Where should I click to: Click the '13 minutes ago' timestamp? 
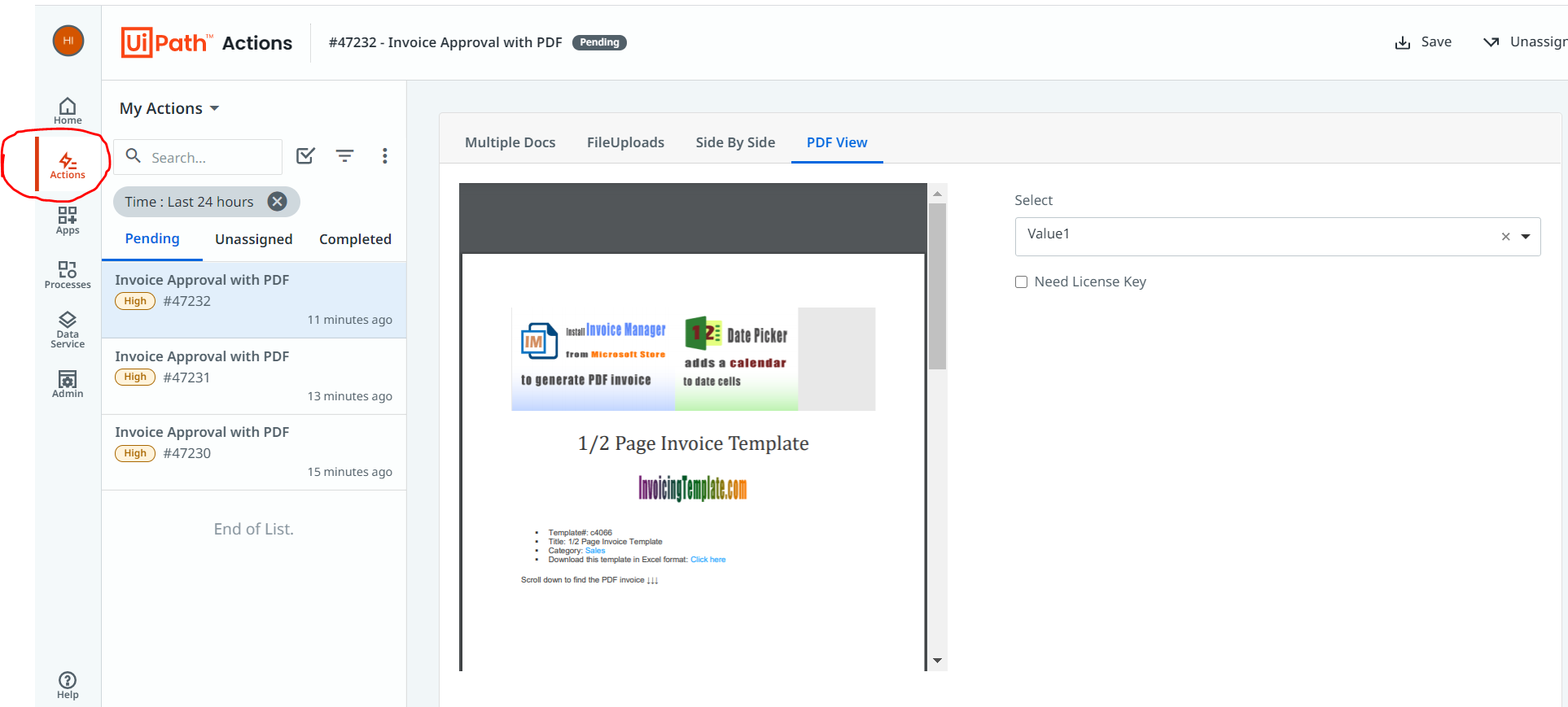click(350, 396)
